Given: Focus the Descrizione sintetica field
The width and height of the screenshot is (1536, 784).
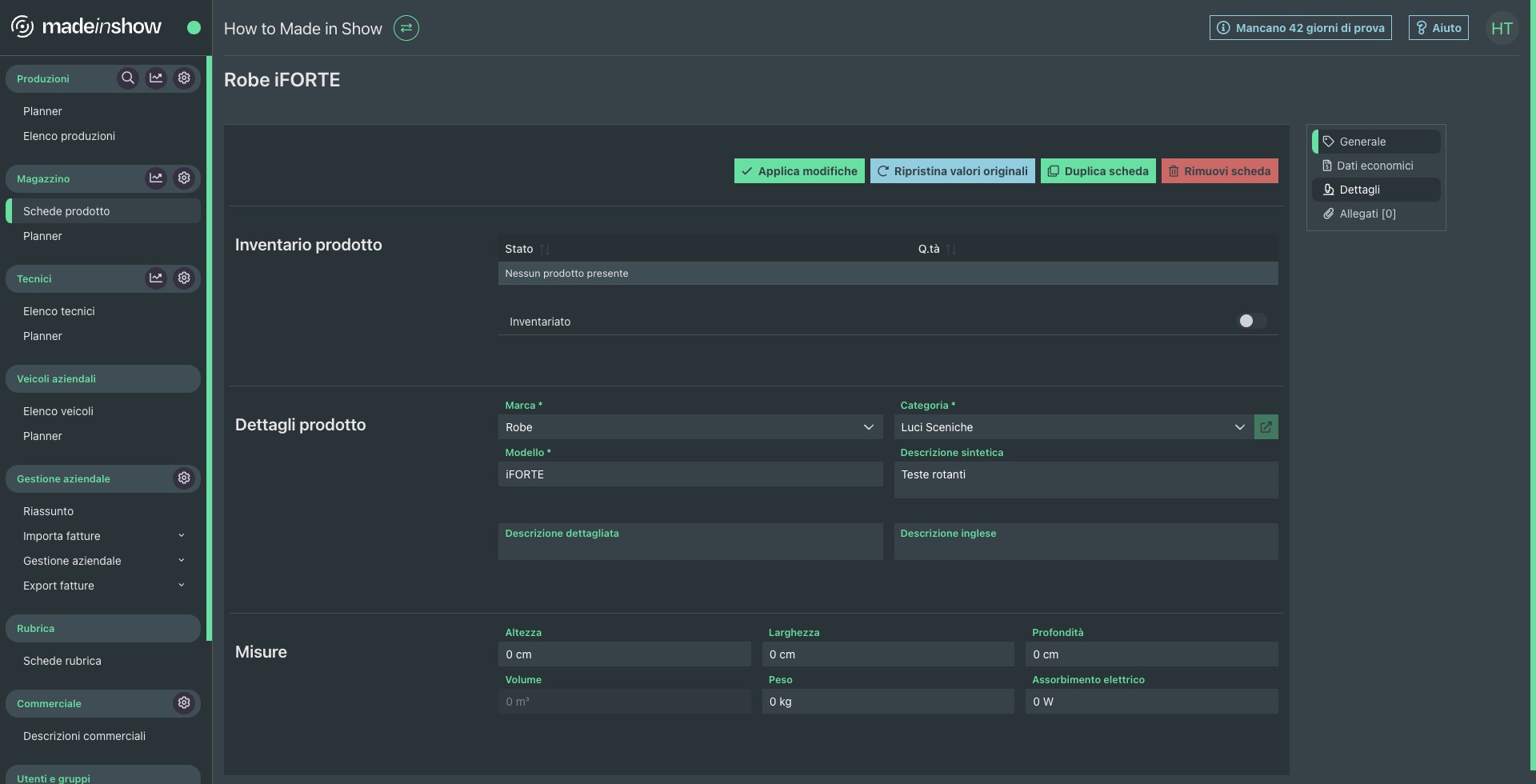Looking at the screenshot, I should (1086, 479).
